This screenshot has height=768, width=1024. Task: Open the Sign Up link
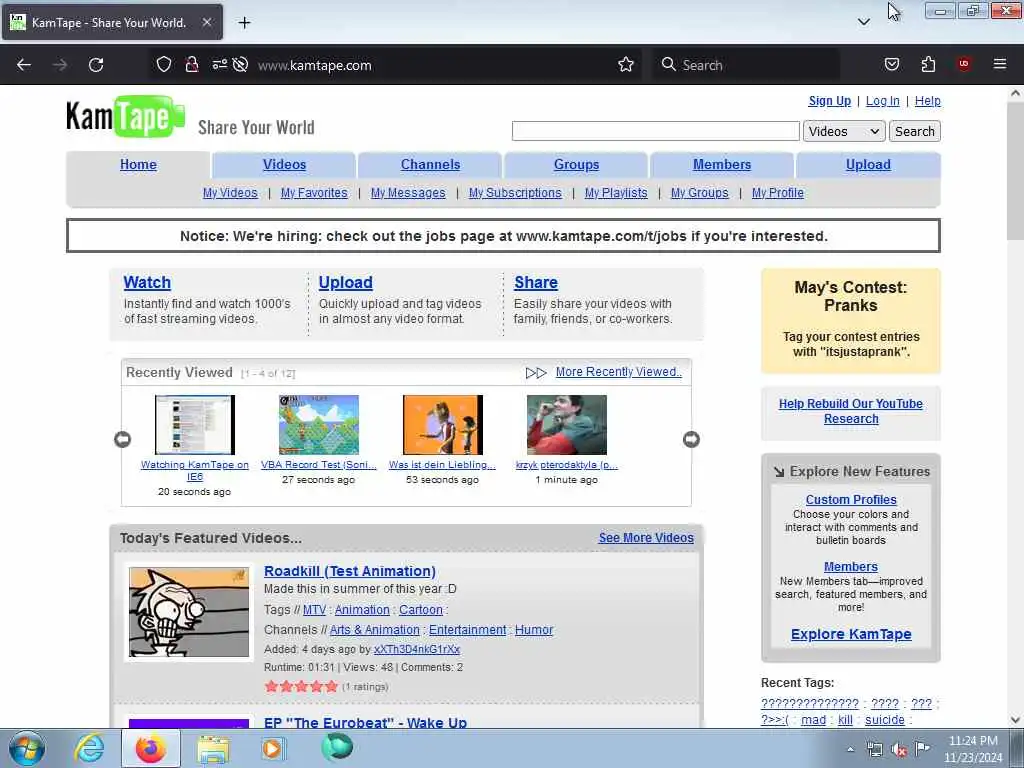click(829, 101)
